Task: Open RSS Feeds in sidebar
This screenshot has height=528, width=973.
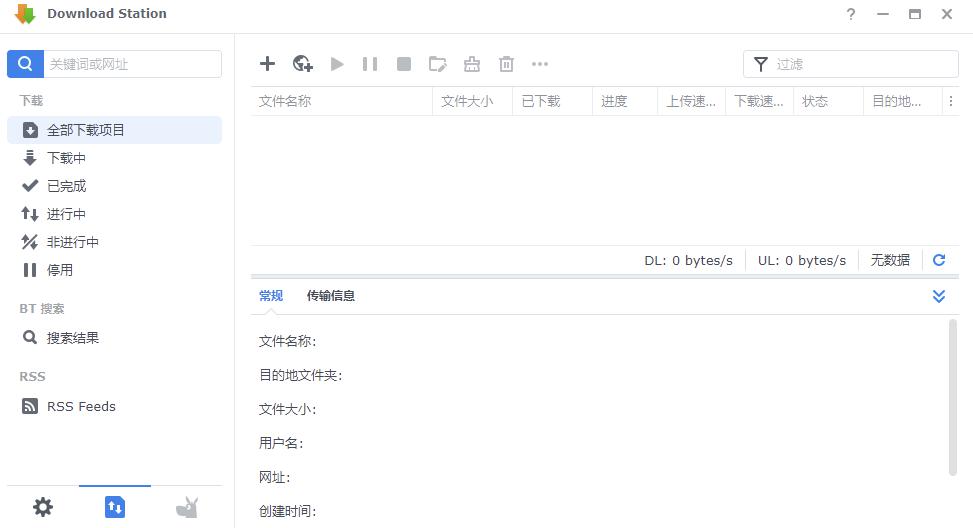Action: click(114, 406)
